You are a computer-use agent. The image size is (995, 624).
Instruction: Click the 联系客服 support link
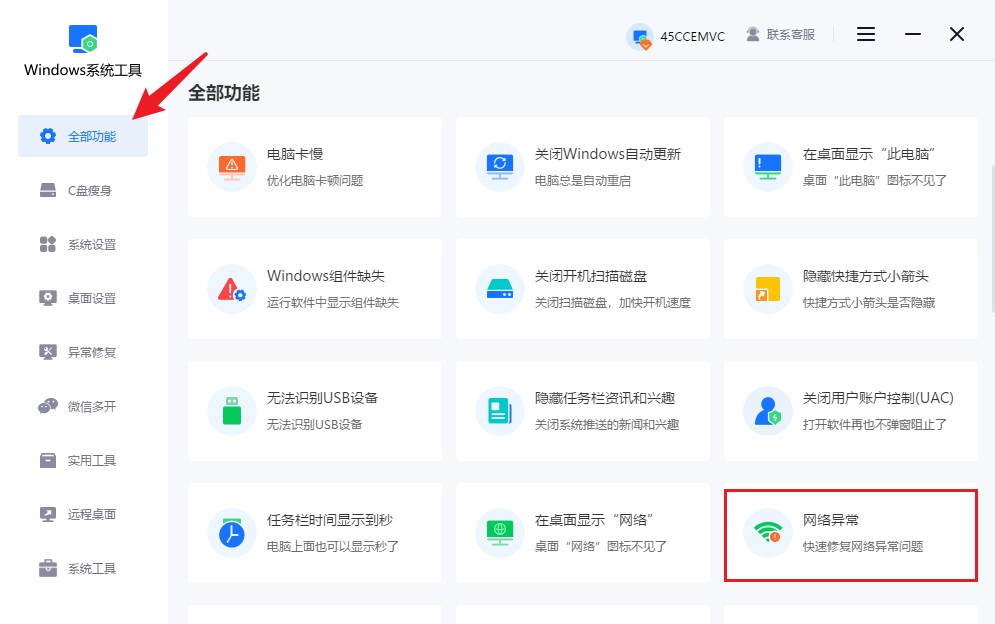click(x=781, y=33)
